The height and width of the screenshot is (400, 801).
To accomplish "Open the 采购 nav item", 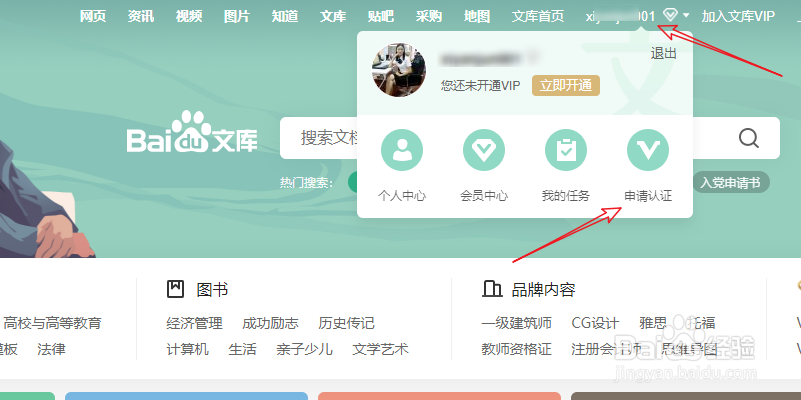I will tap(429, 16).
